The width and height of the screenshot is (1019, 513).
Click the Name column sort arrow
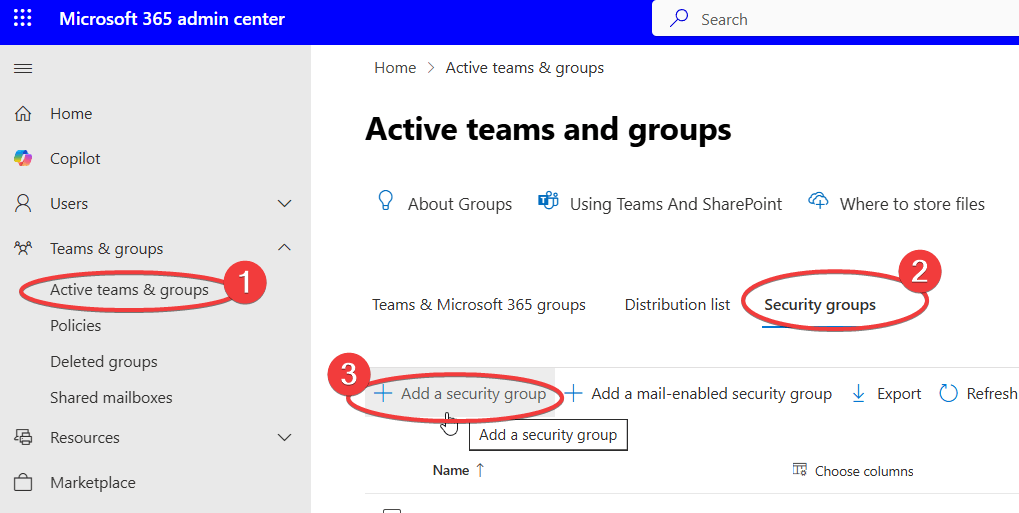[480, 470]
